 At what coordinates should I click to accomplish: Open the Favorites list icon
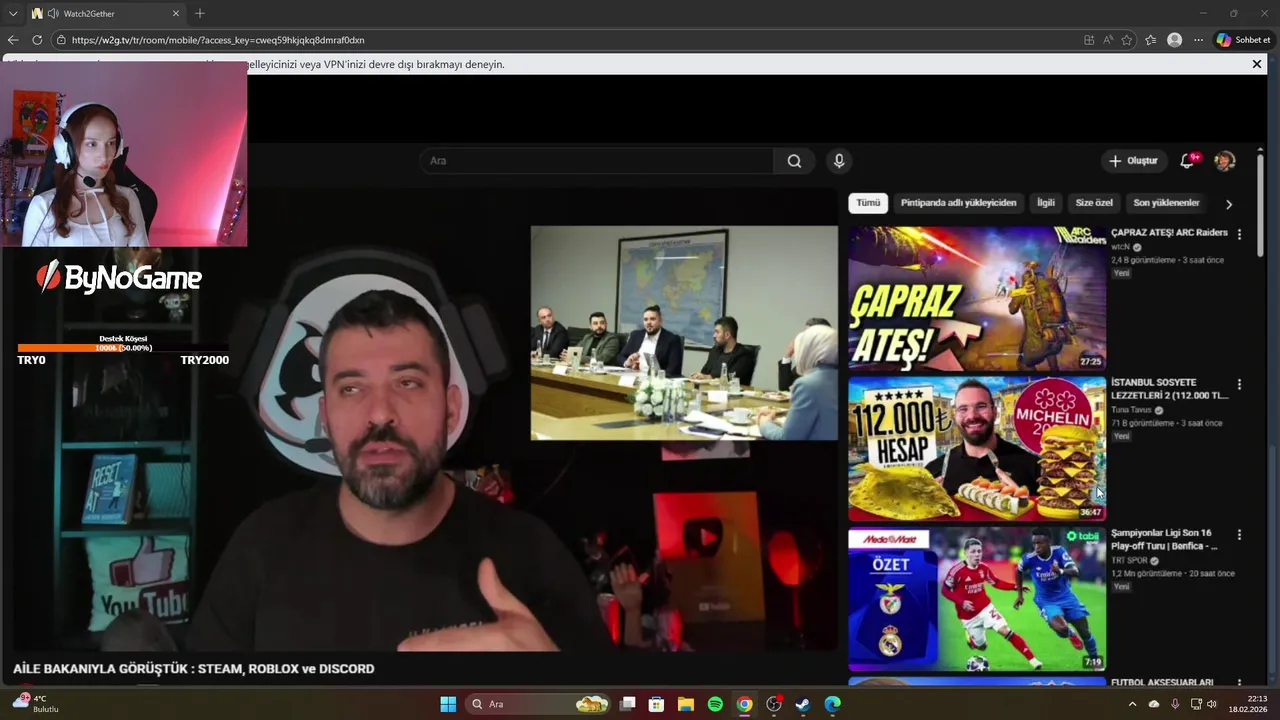pos(1151,40)
